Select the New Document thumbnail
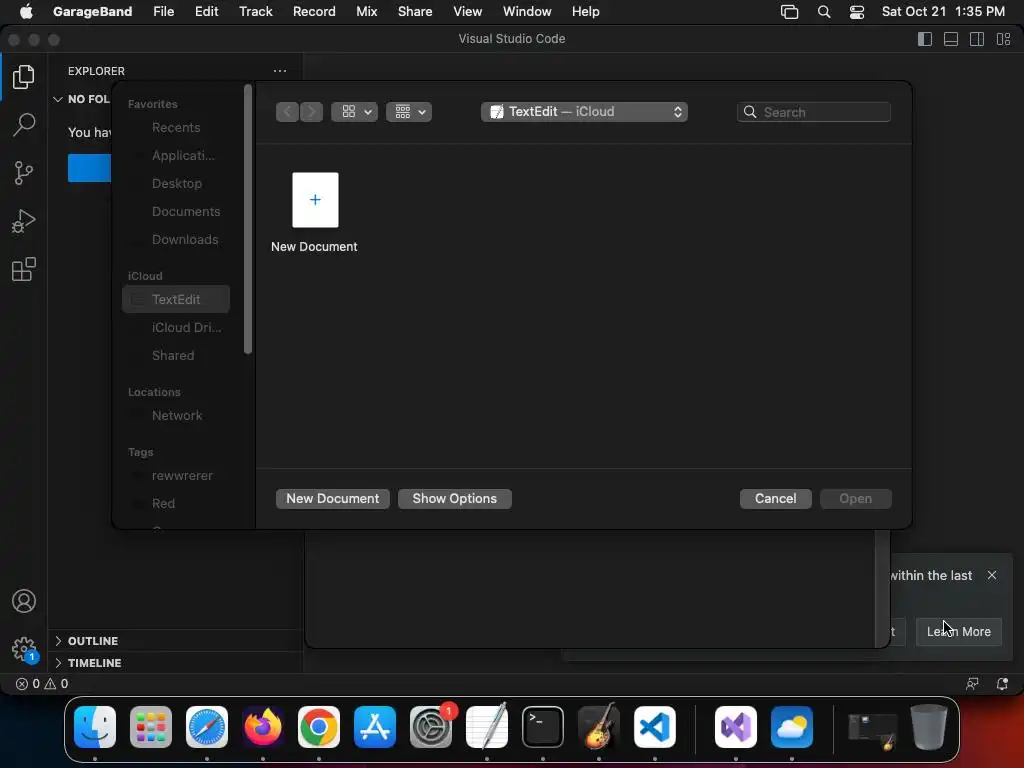This screenshot has width=1024, height=768. [x=315, y=200]
